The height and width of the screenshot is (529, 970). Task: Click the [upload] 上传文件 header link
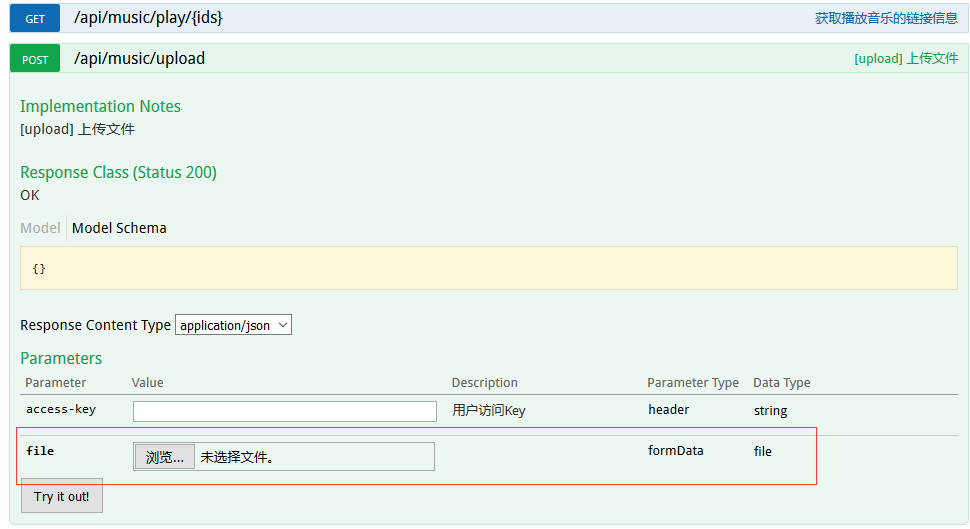[906, 59]
